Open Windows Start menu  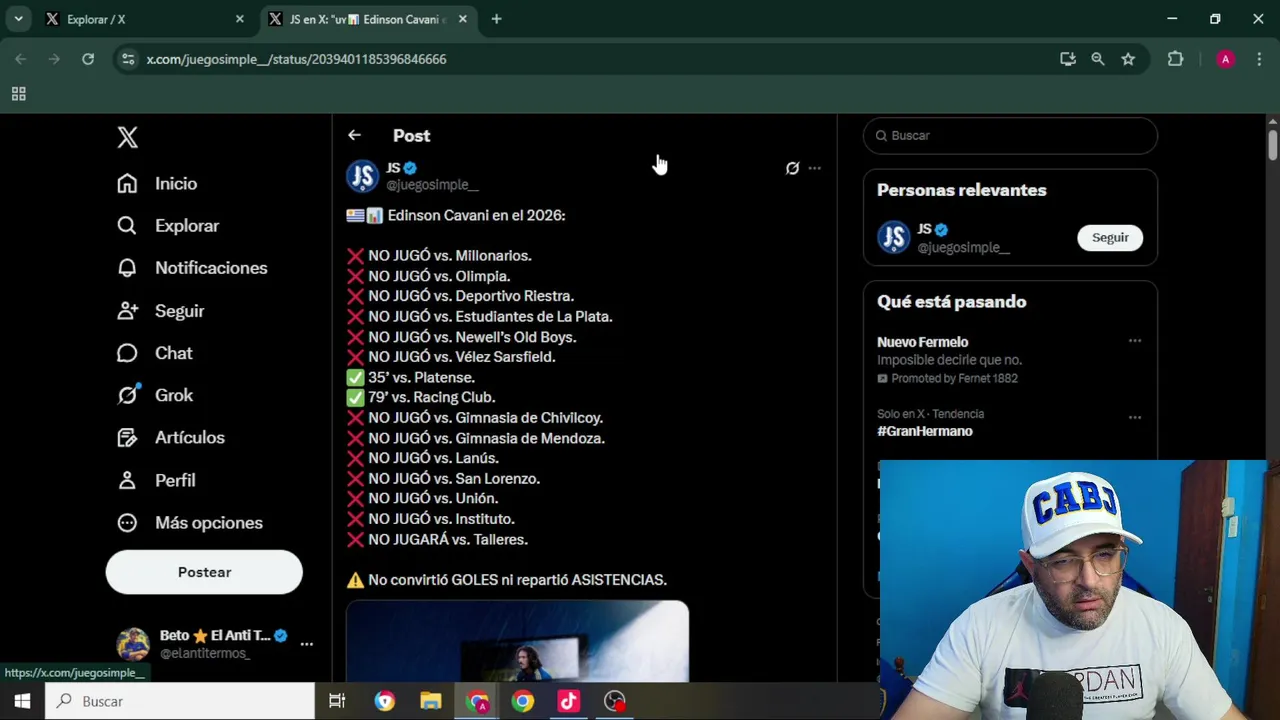(x=22, y=701)
